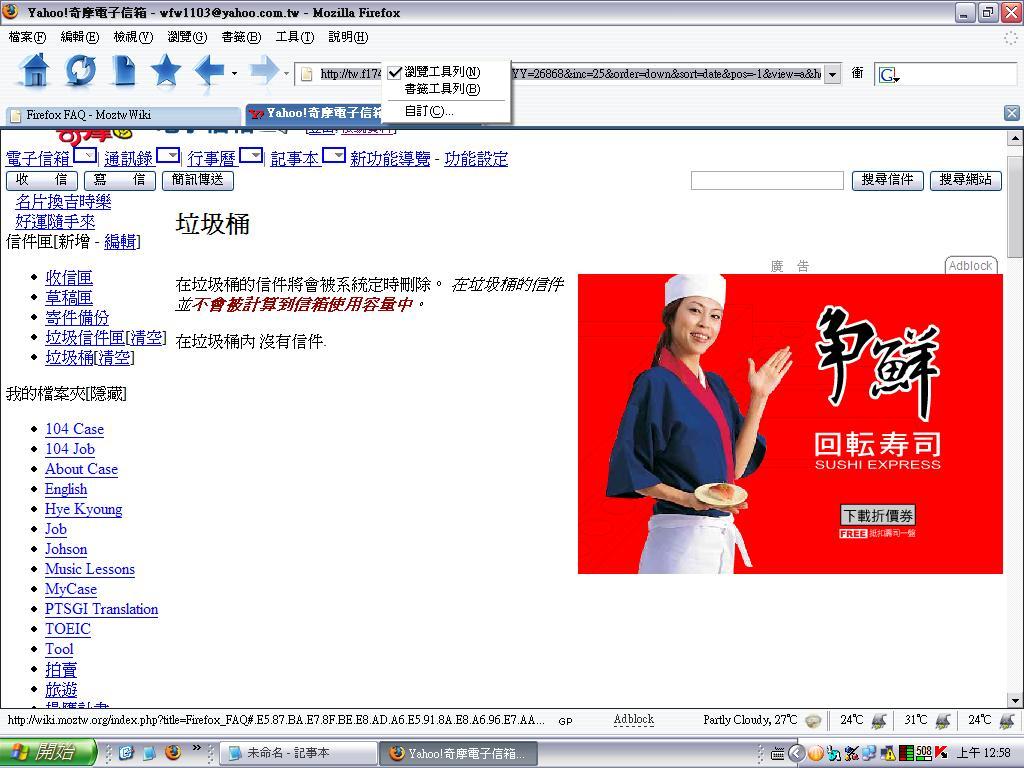Expand the dropdown next to 電子信箱

tap(85, 155)
